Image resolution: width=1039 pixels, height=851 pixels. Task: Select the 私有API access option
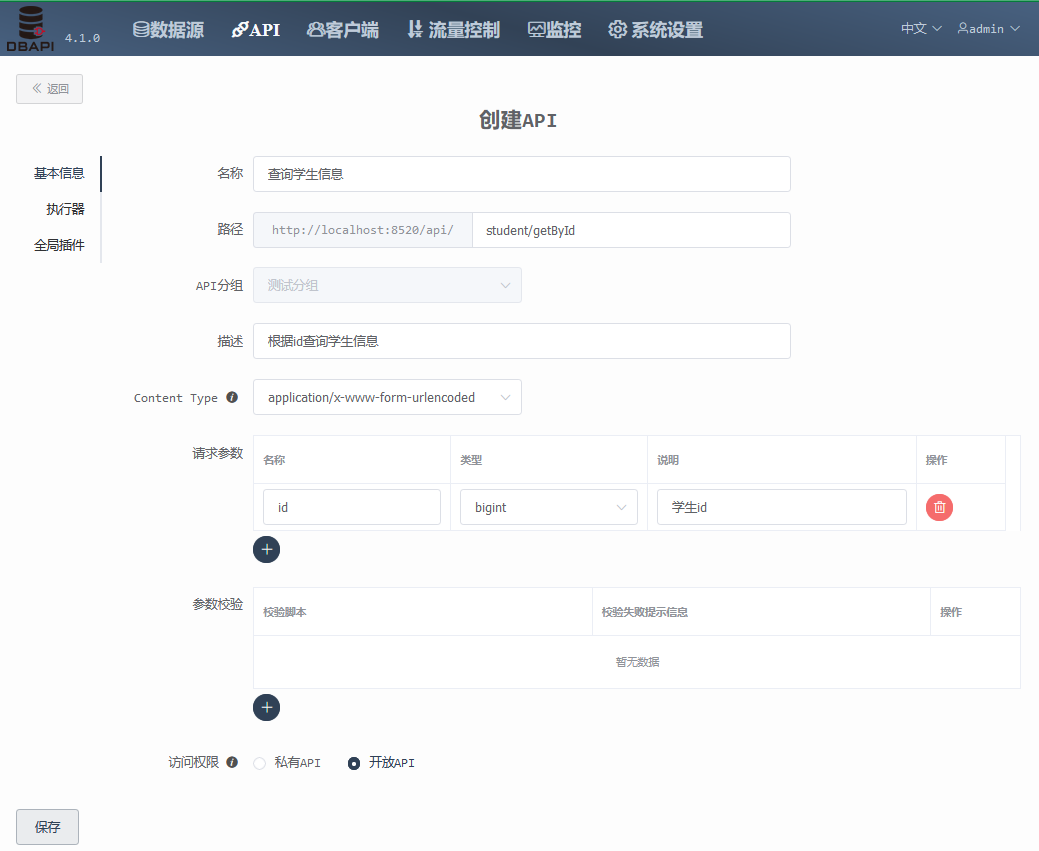(x=259, y=762)
